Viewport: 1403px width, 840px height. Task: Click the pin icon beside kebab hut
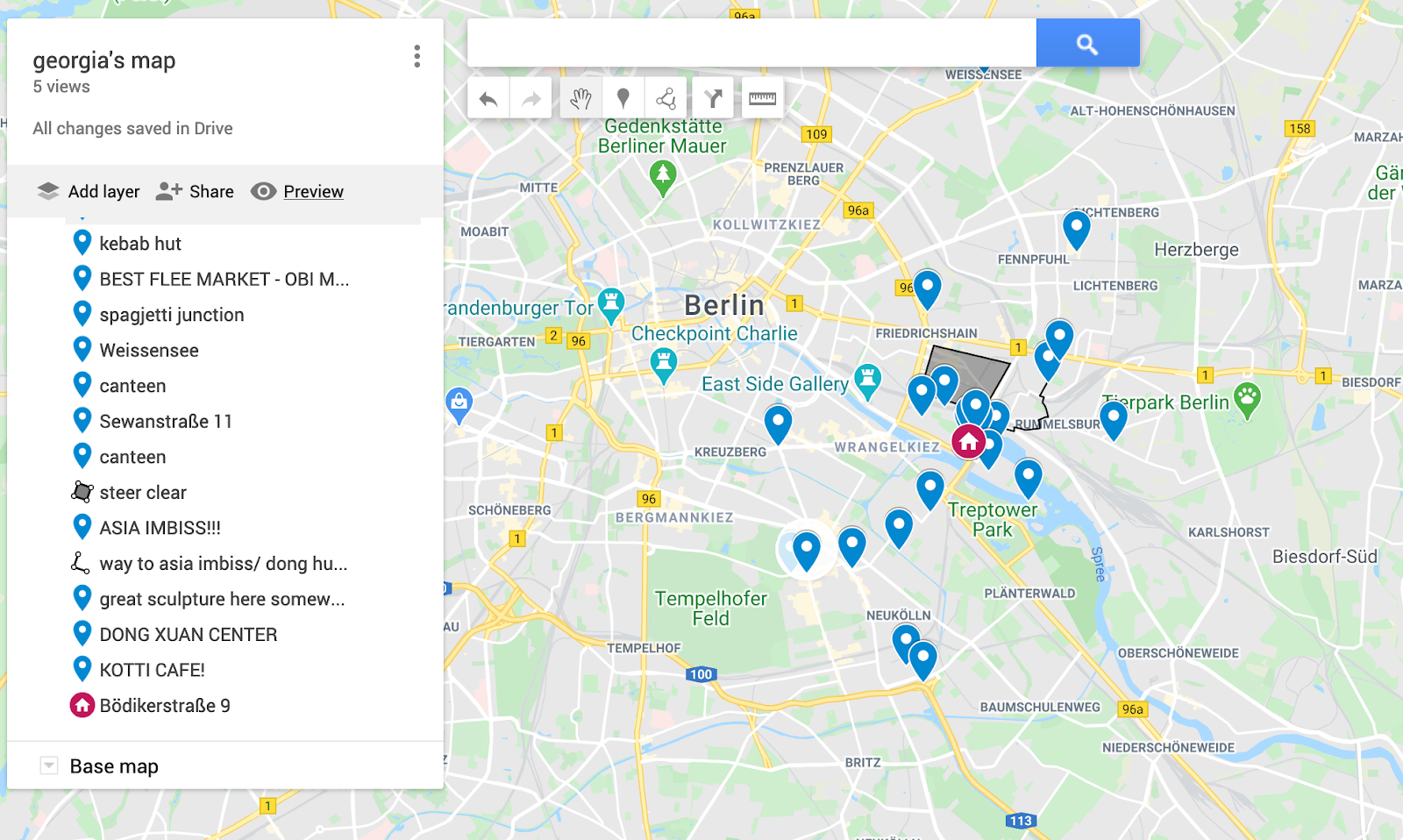click(x=82, y=242)
